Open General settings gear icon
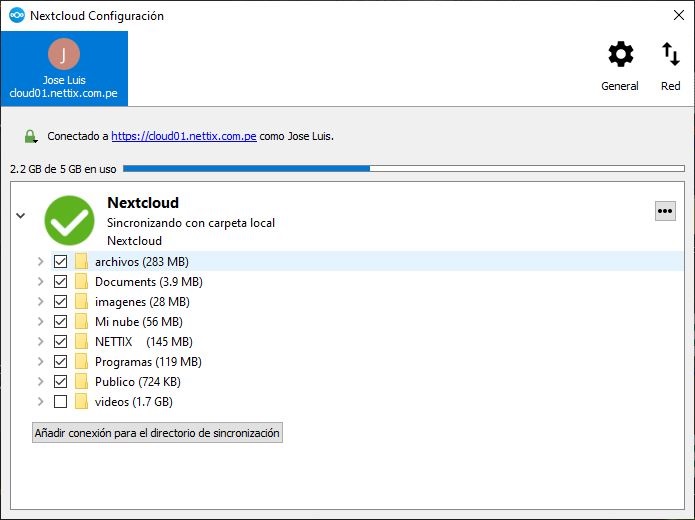Screen dimensions: 695x520 pyautogui.click(x=620, y=56)
